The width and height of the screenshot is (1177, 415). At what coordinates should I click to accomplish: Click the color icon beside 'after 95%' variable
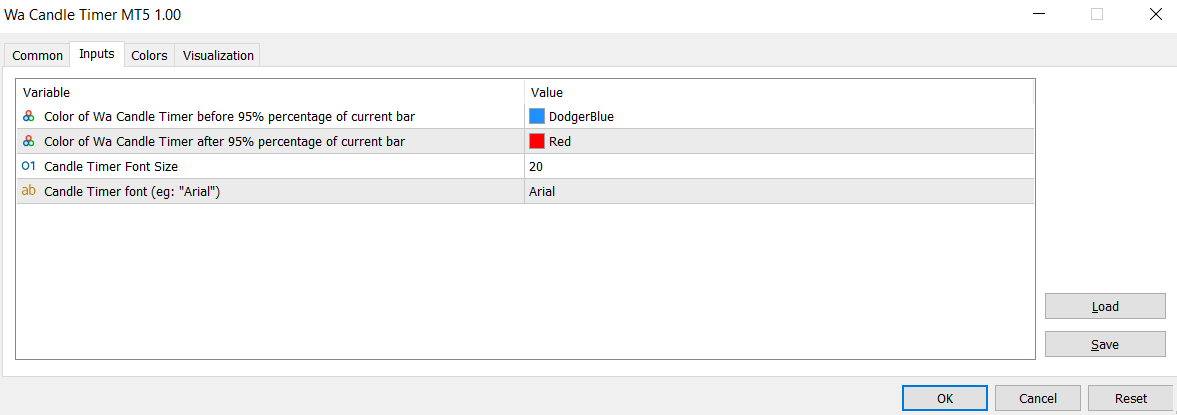29,141
